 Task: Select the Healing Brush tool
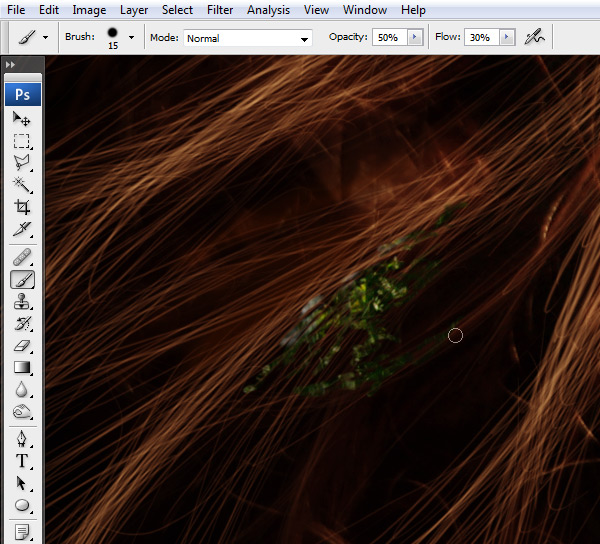point(22,257)
